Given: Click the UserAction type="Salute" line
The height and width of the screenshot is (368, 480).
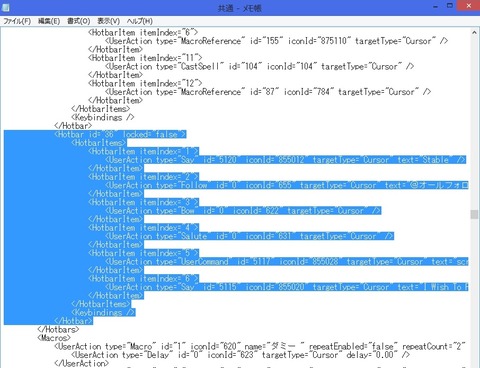Looking at the screenshot, I should pyautogui.click(x=249, y=236).
